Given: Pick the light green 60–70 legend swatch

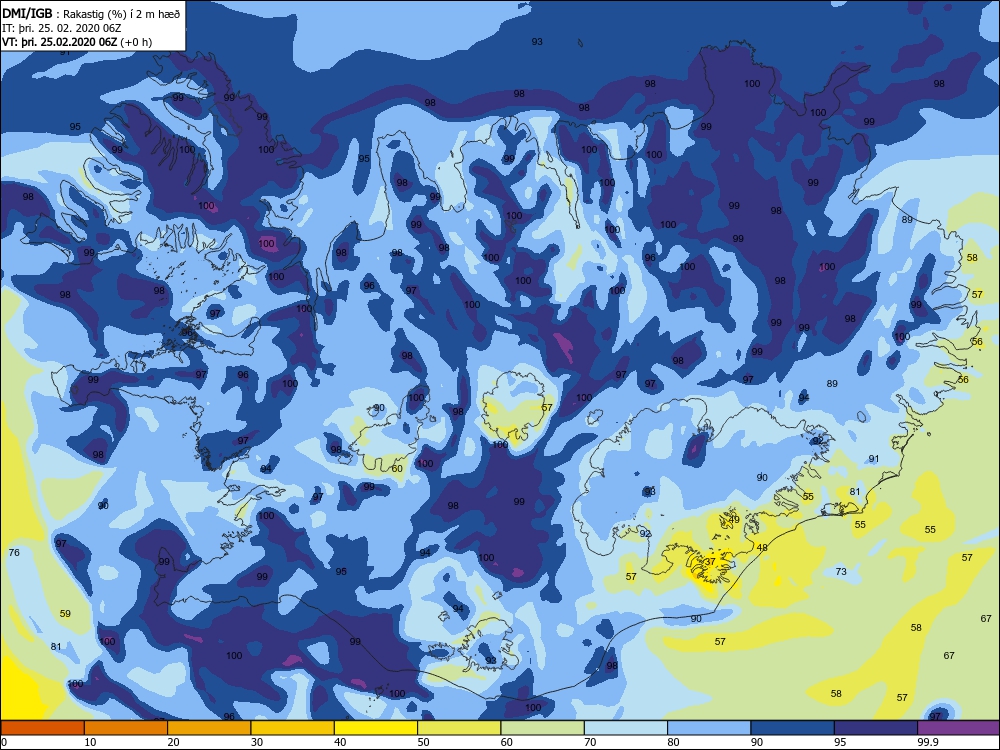Looking at the screenshot, I should point(542,728).
